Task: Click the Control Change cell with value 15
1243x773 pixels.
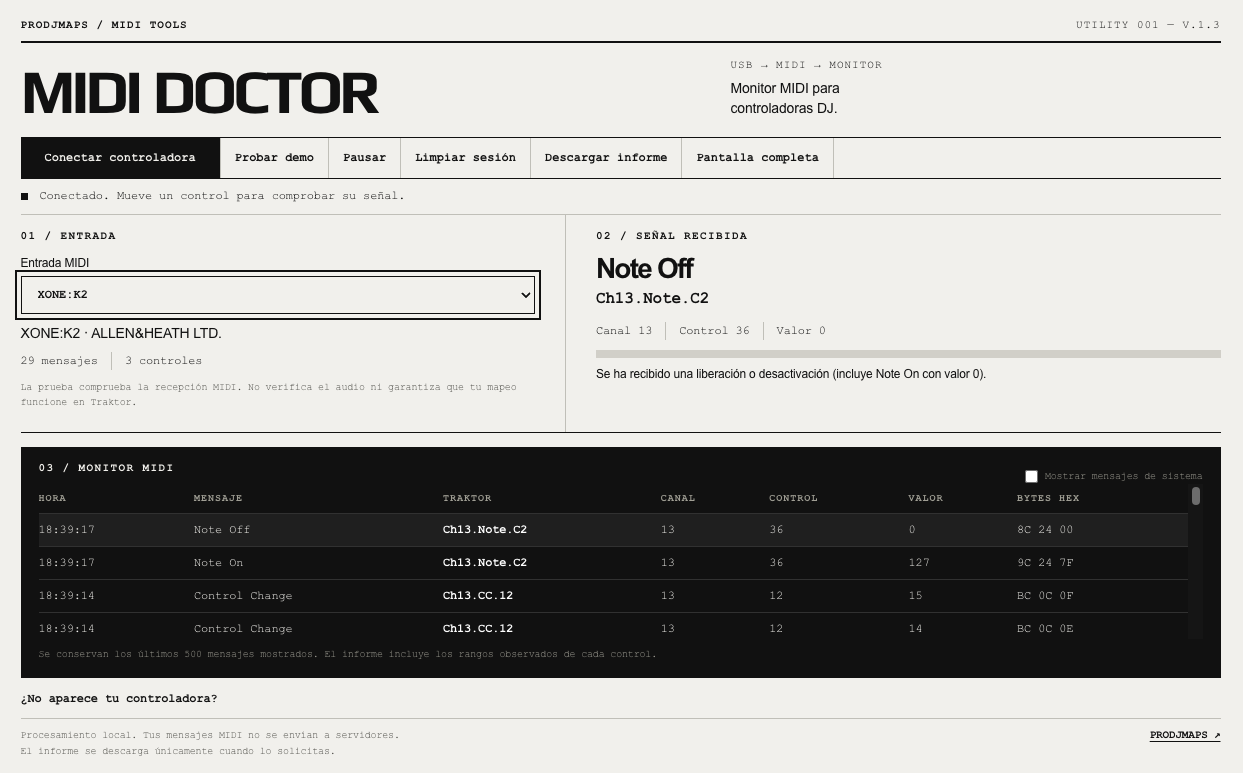Action: pyautogui.click(x=243, y=596)
